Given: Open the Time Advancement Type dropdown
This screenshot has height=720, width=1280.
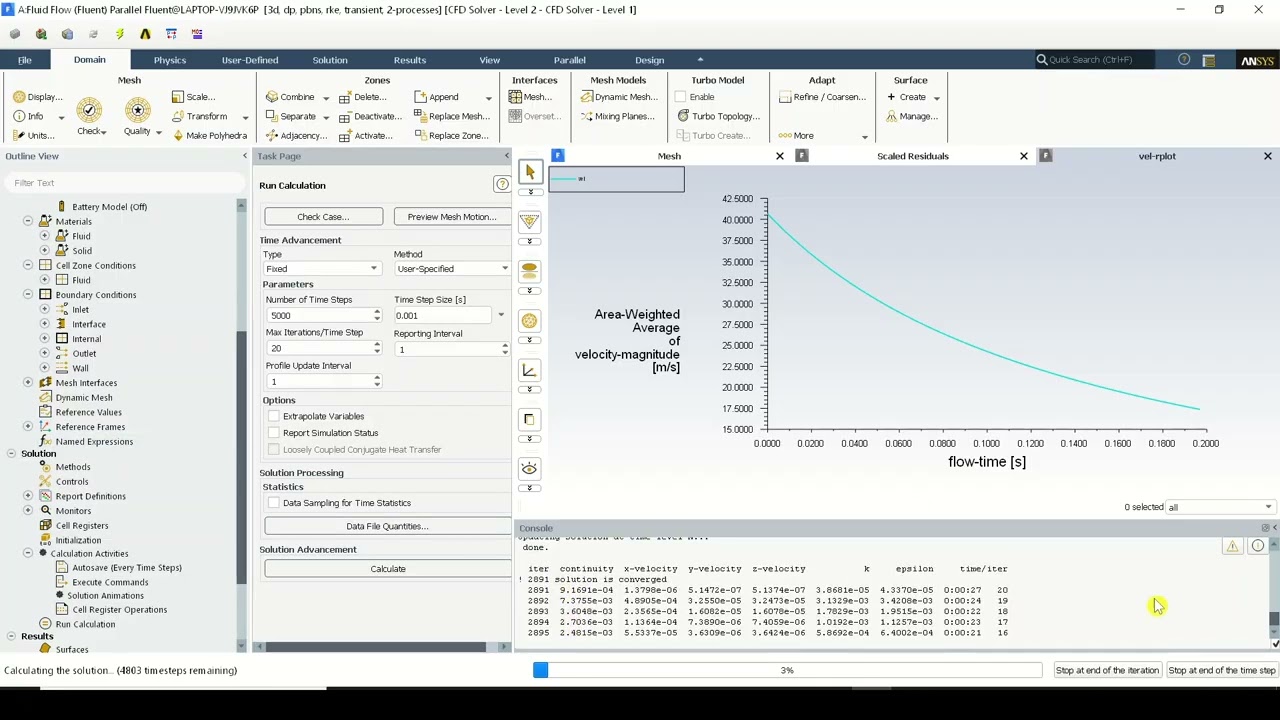Looking at the screenshot, I should click(322, 268).
